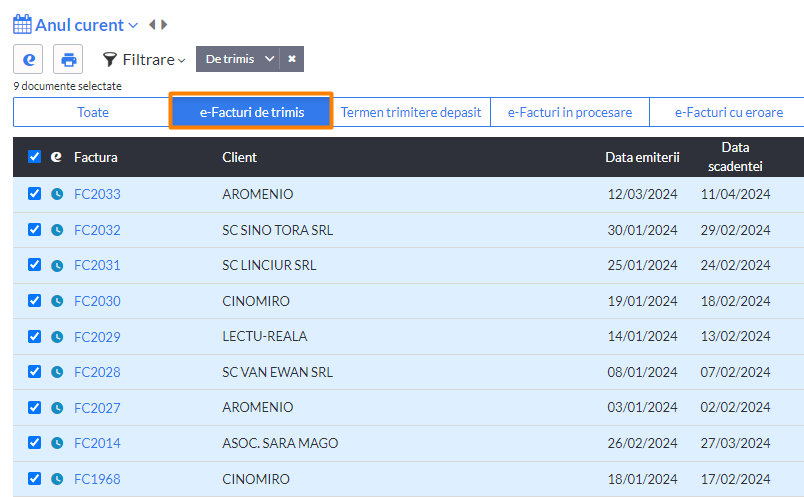Click clock status icon for FC2030

tap(57, 301)
